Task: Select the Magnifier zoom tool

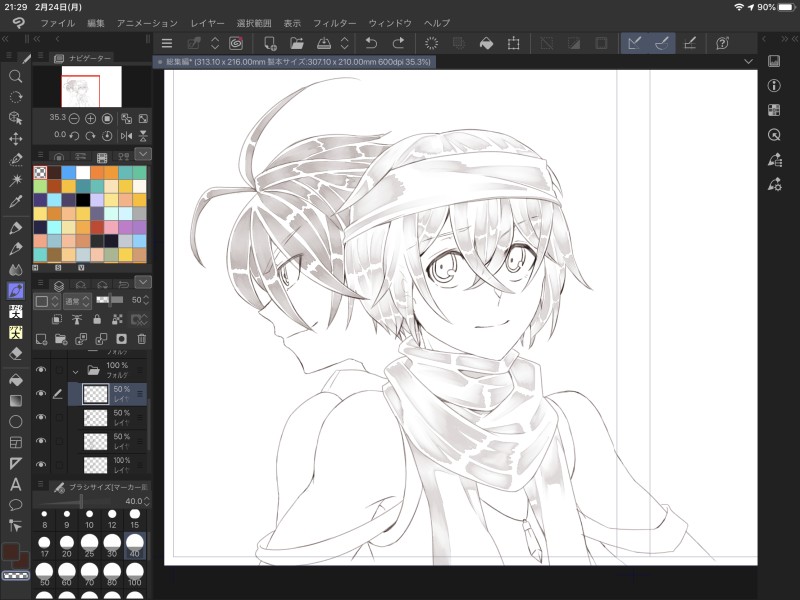Action: 15,76
